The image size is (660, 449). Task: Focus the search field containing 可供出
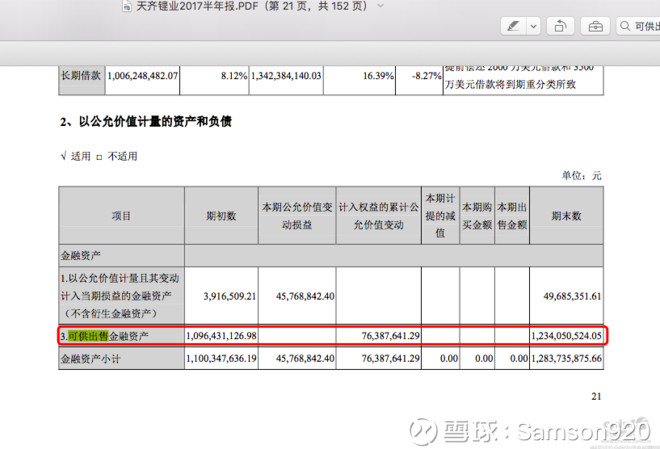pyautogui.click(x=638, y=26)
